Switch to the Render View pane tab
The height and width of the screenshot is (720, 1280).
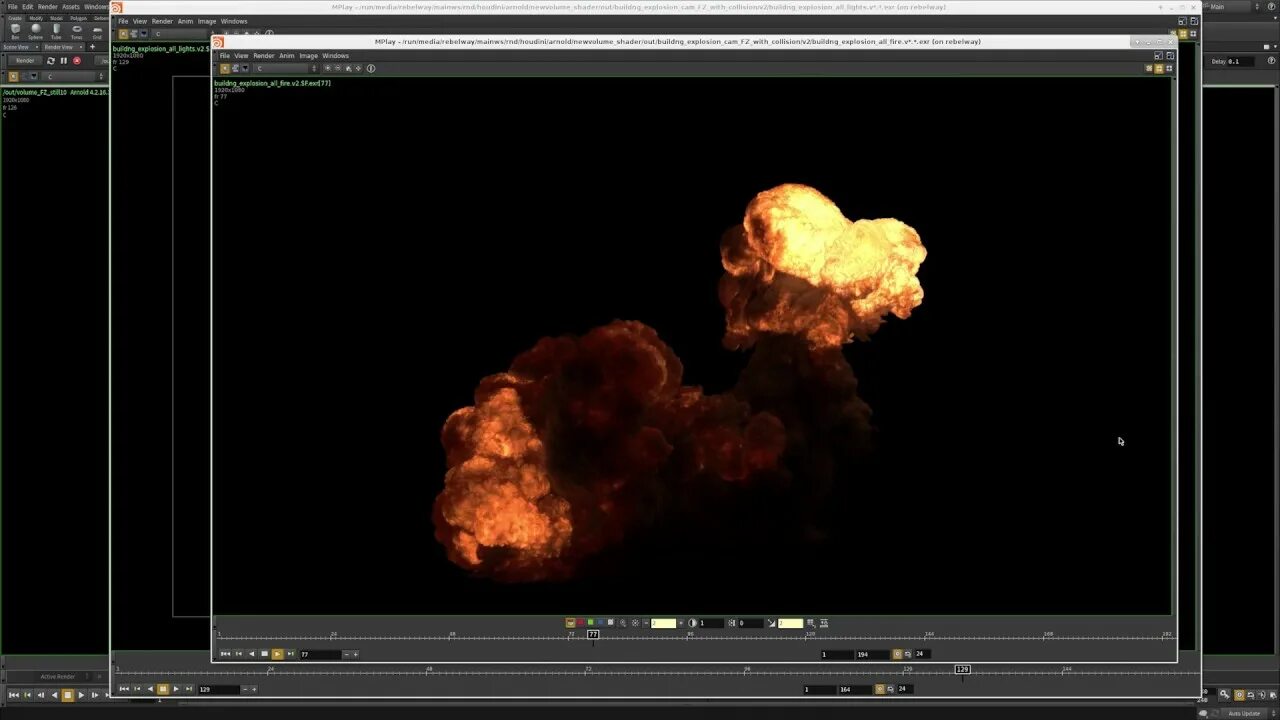pos(59,47)
